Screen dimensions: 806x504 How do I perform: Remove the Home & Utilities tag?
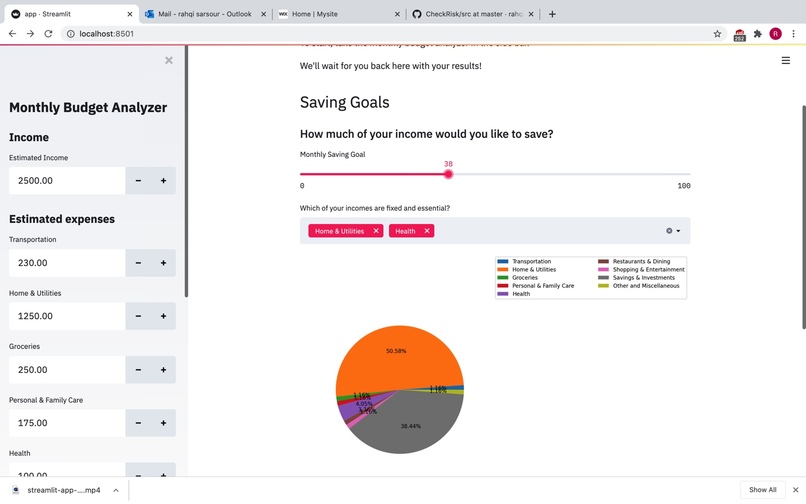pyautogui.click(x=376, y=231)
